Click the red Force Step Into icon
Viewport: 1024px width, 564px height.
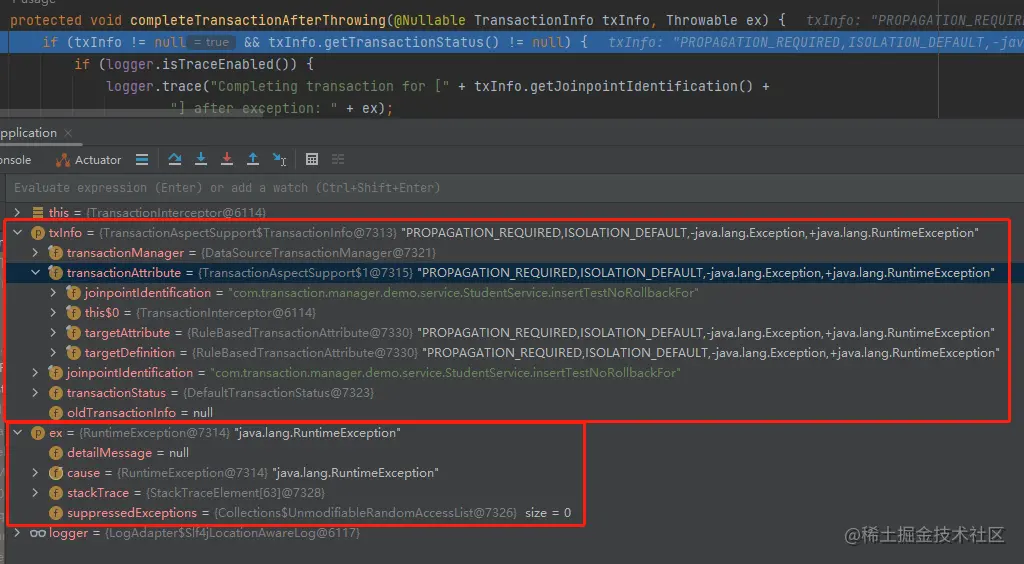[227, 159]
